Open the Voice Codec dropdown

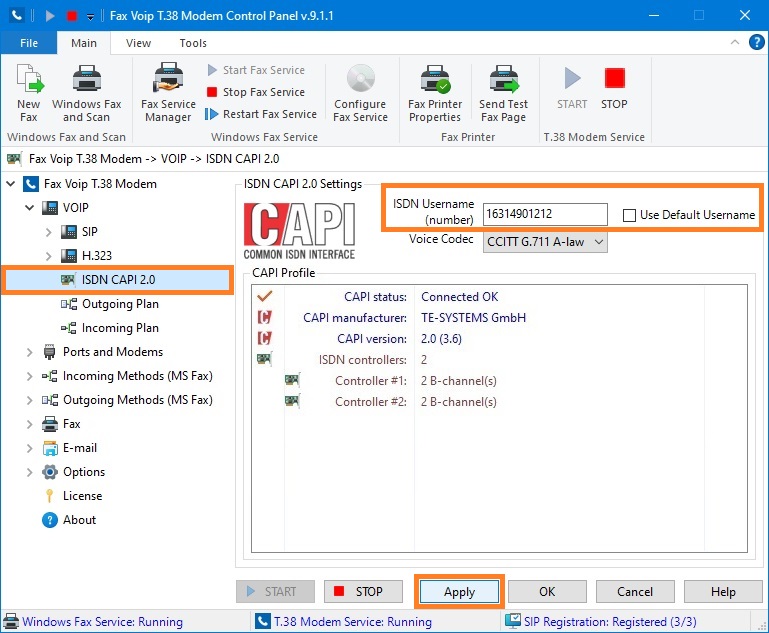pos(545,242)
